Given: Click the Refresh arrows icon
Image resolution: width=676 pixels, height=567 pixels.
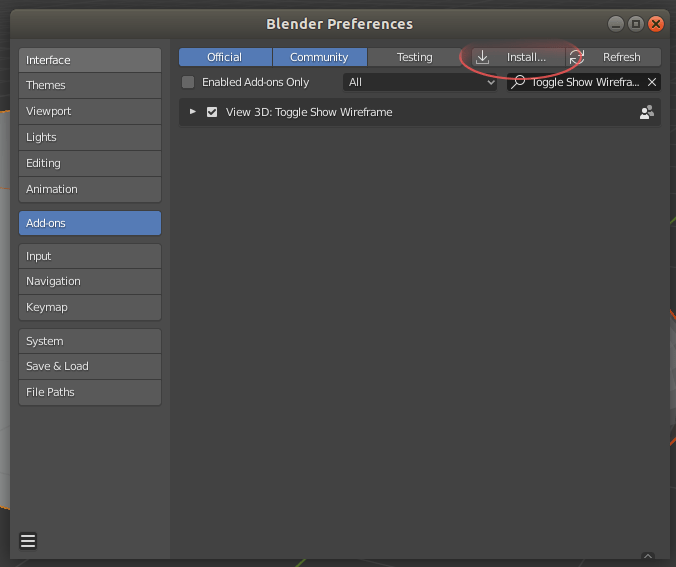Looking at the screenshot, I should click(576, 57).
